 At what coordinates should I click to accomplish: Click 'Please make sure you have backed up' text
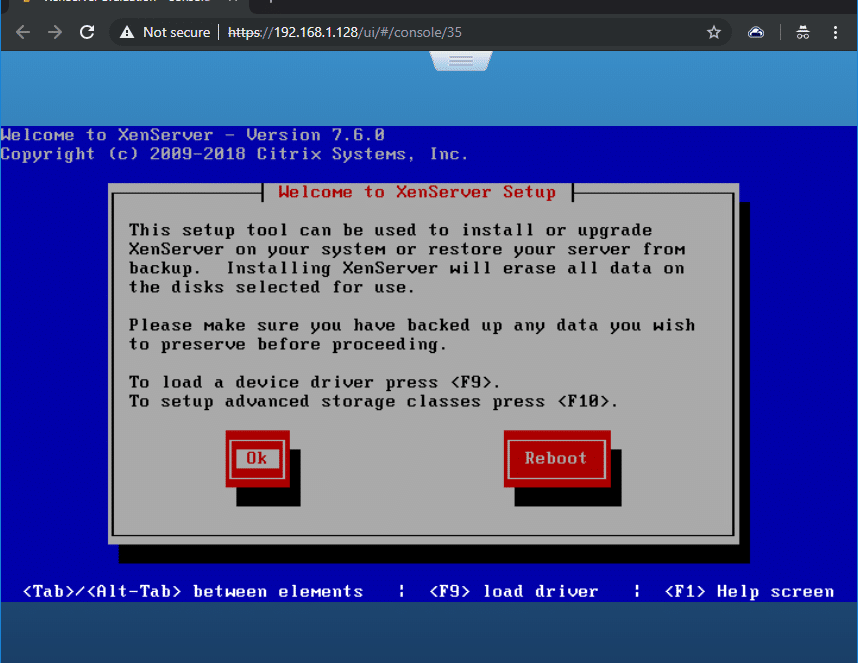click(412, 335)
